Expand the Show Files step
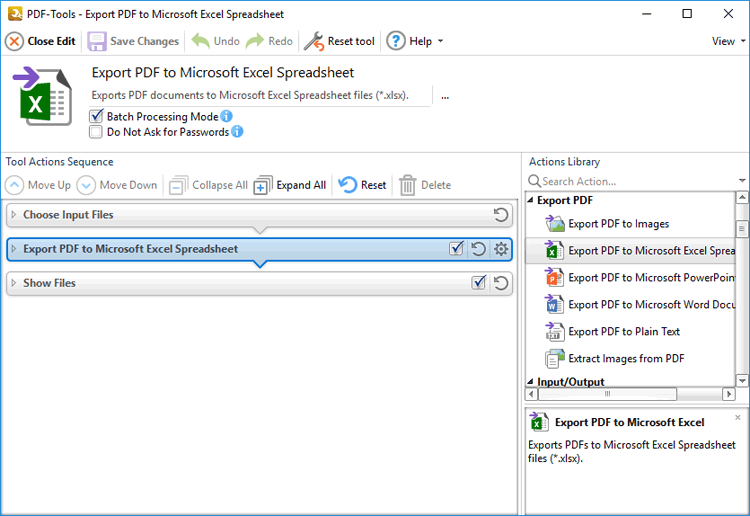Screen dimensions: 750x516 (14, 283)
